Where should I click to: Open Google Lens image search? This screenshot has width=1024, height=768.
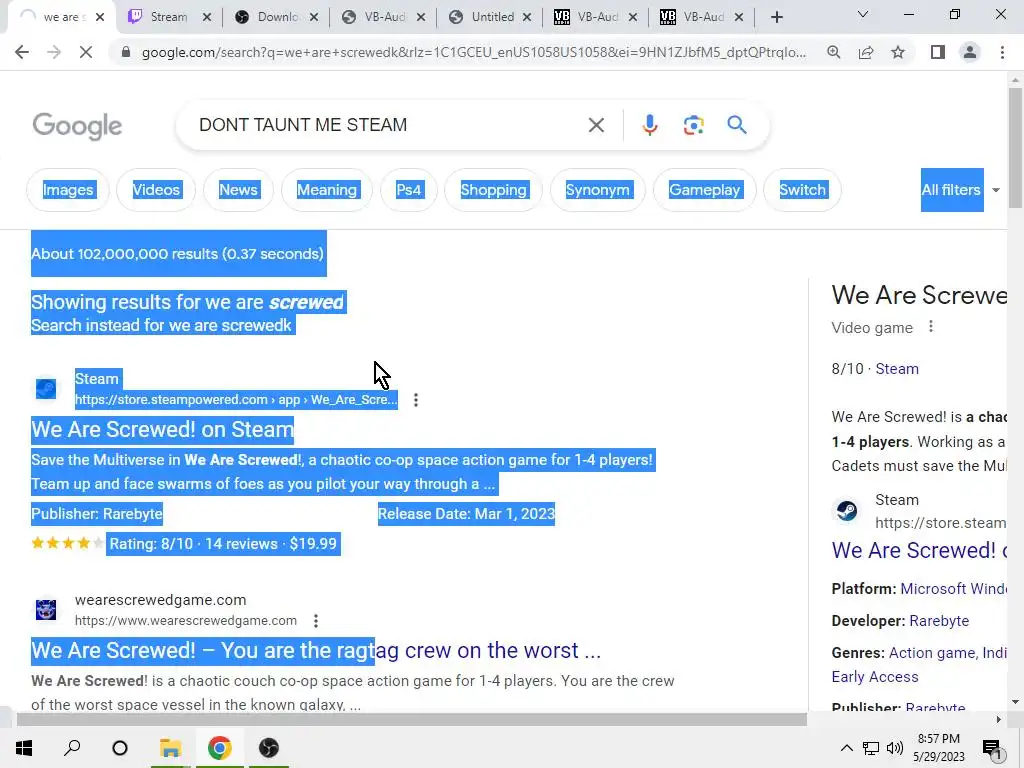click(694, 125)
